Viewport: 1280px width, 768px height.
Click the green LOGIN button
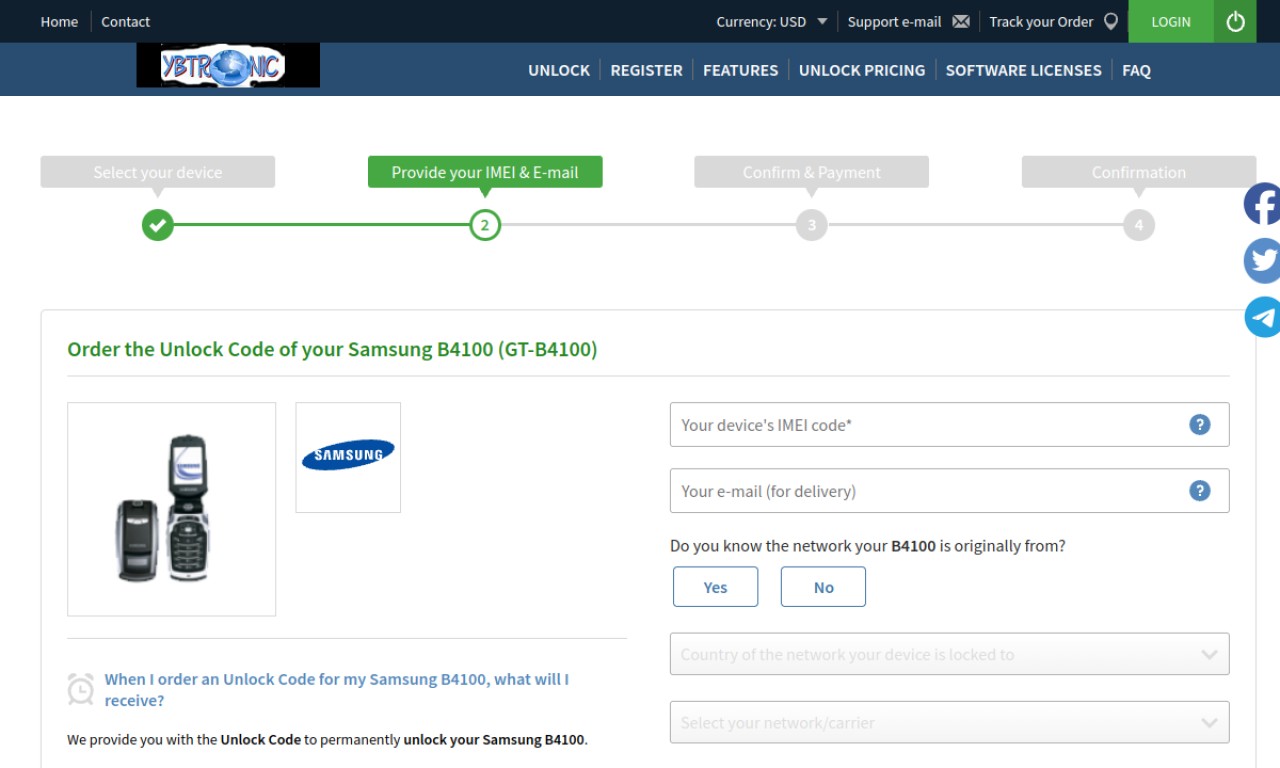coord(1171,21)
